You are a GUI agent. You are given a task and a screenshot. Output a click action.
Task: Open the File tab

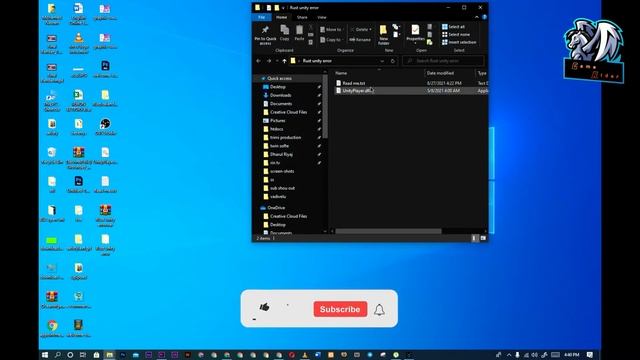coord(262,17)
